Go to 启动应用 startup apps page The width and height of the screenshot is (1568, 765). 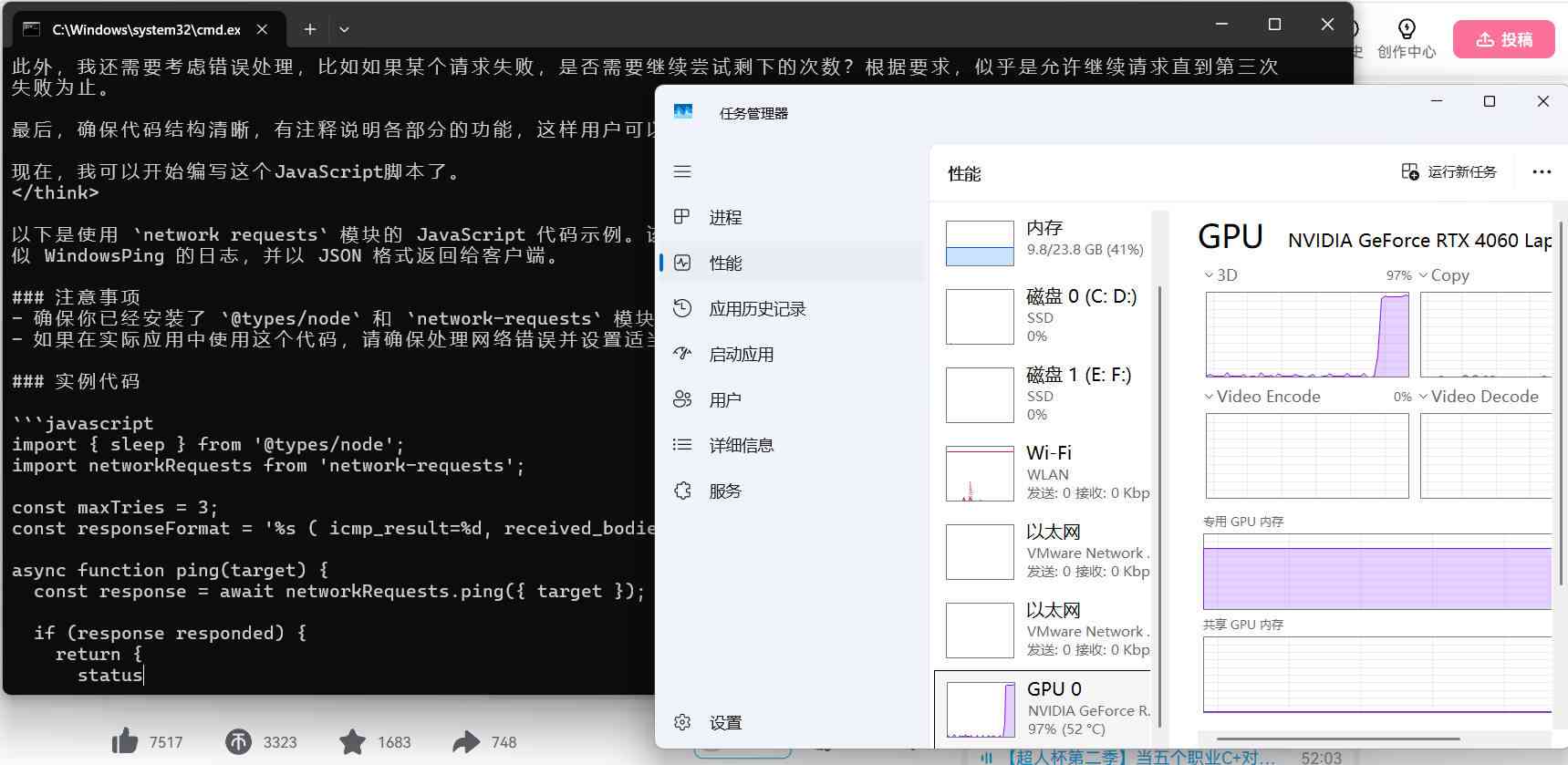[741, 354]
